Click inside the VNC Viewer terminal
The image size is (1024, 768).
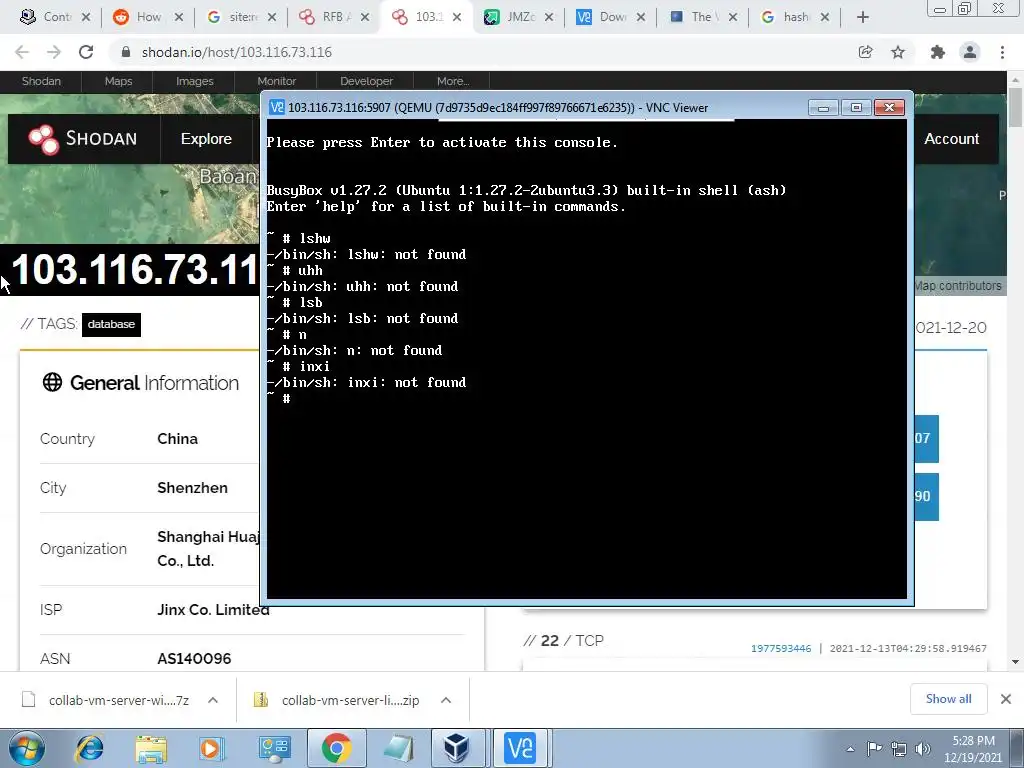tap(586, 359)
